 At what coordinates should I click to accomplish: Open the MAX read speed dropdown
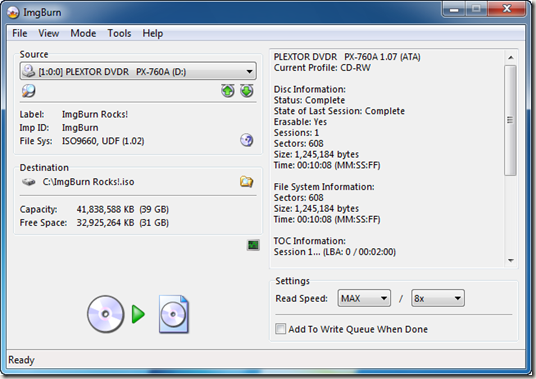tap(364, 298)
